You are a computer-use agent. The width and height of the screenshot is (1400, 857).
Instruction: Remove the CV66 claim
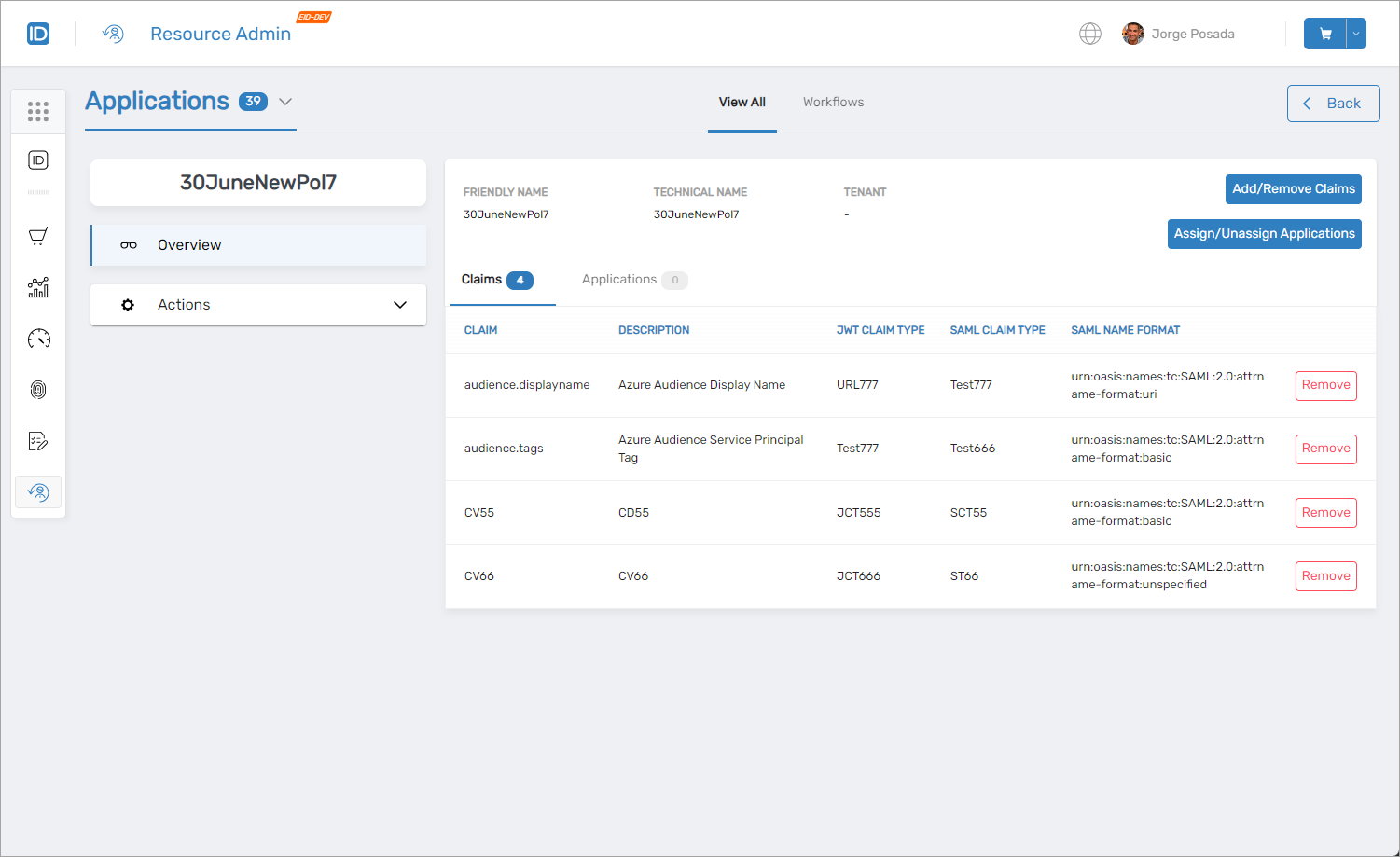pos(1325,575)
